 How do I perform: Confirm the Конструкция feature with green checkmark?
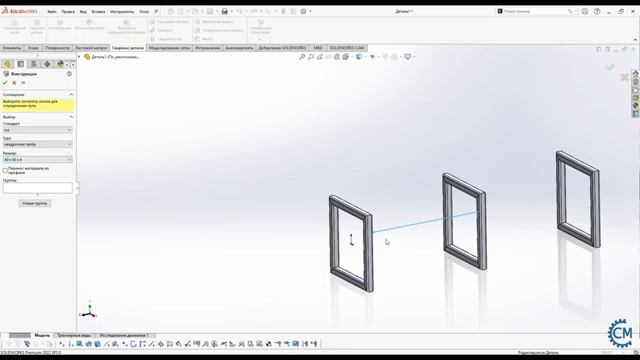tap(5, 83)
